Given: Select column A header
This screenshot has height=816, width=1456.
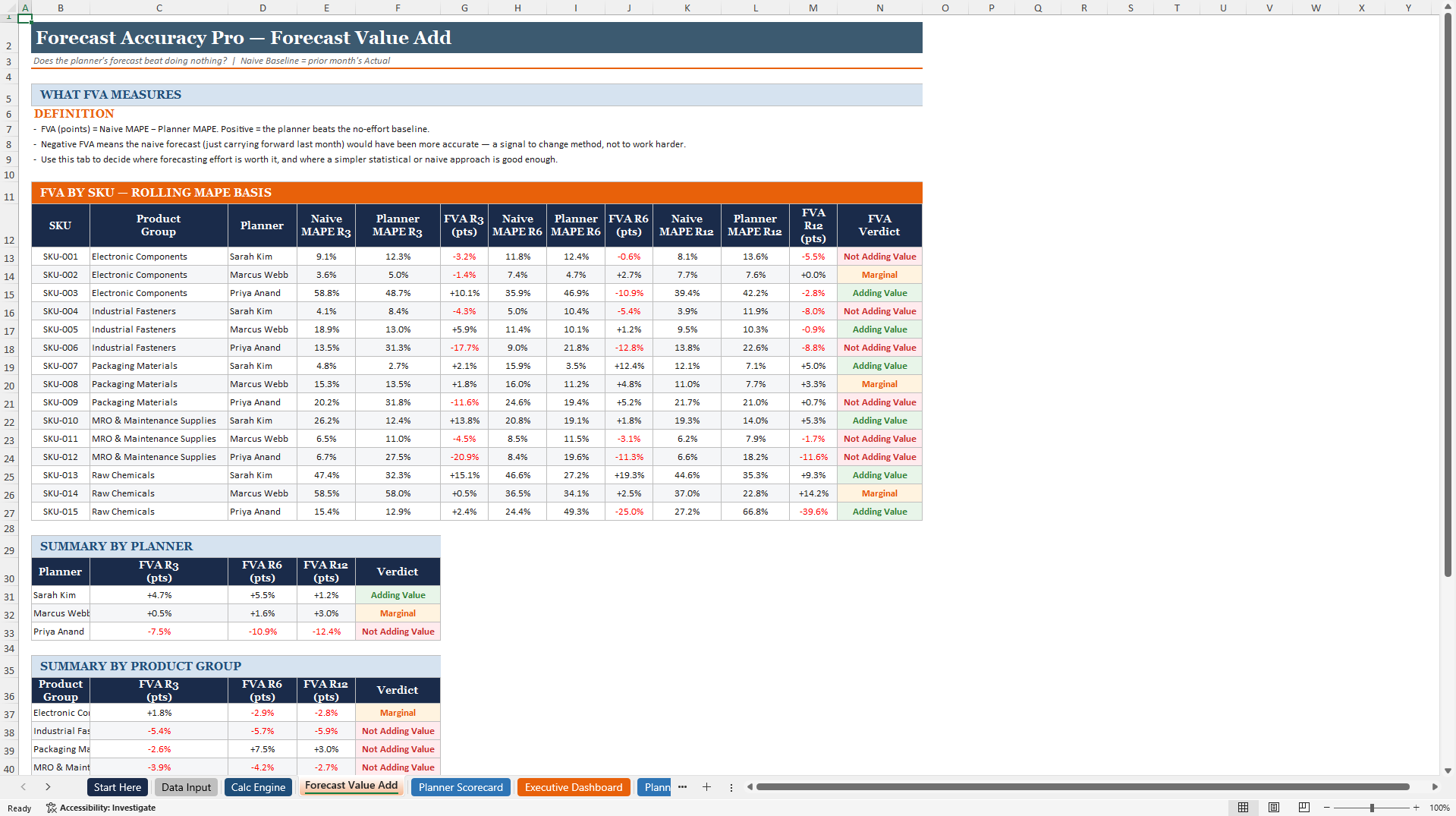Looking at the screenshot, I should point(25,8).
